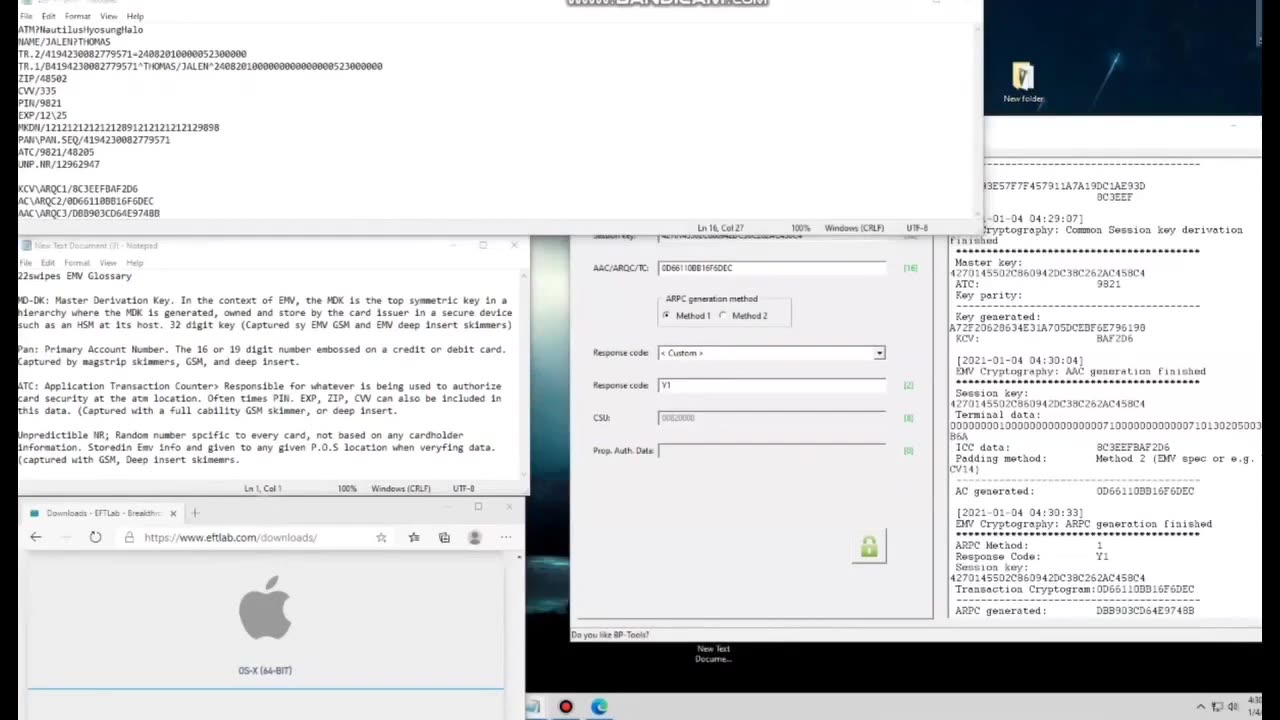Screen dimensions: 1280x720
Task: Open Edit menu in the glossary Notepad
Action: tap(49, 263)
